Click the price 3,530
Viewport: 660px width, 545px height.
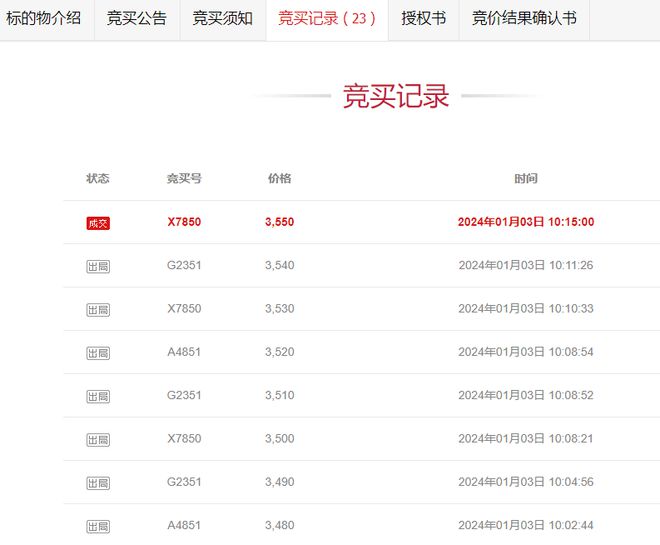pos(279,308)
